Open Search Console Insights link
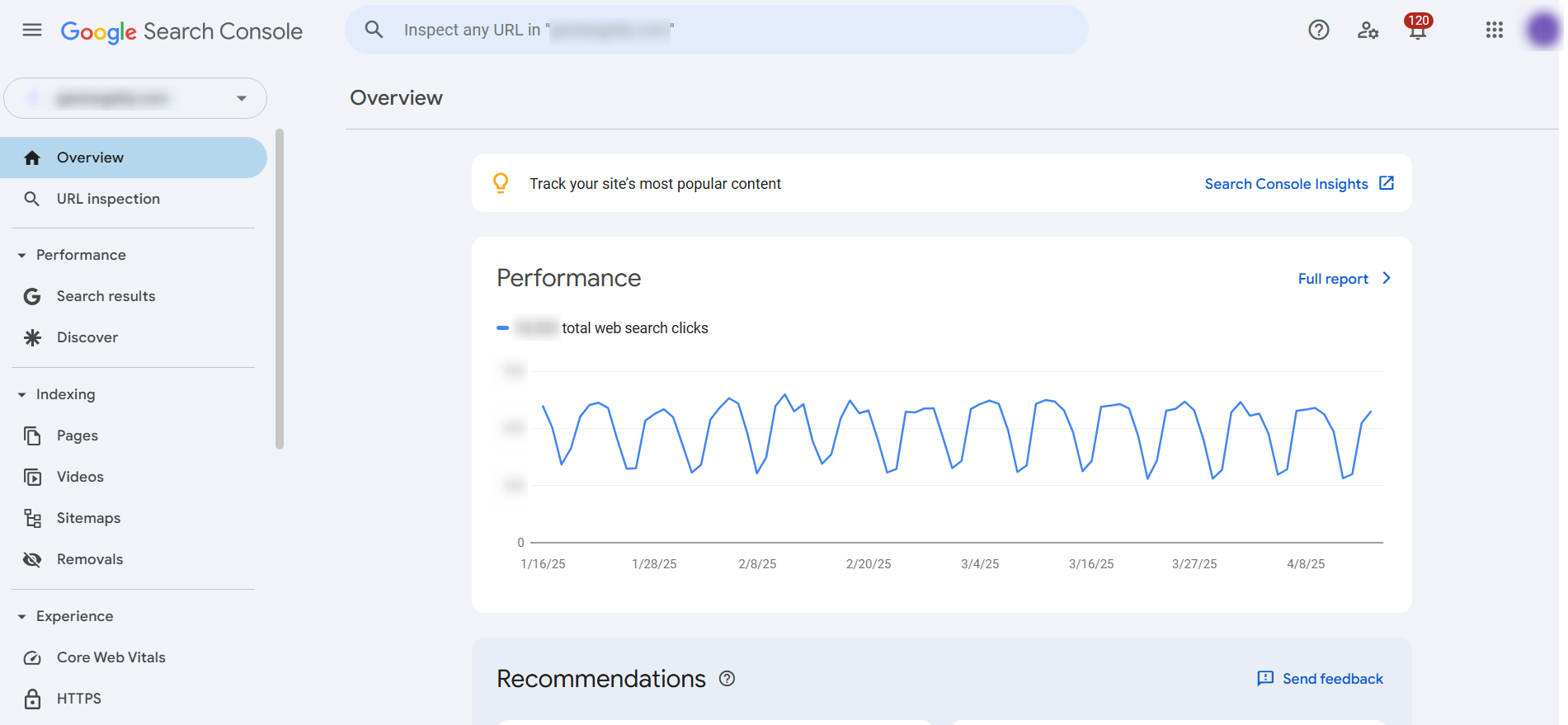Viewport: 1568px width, 725px height. 1299,184
